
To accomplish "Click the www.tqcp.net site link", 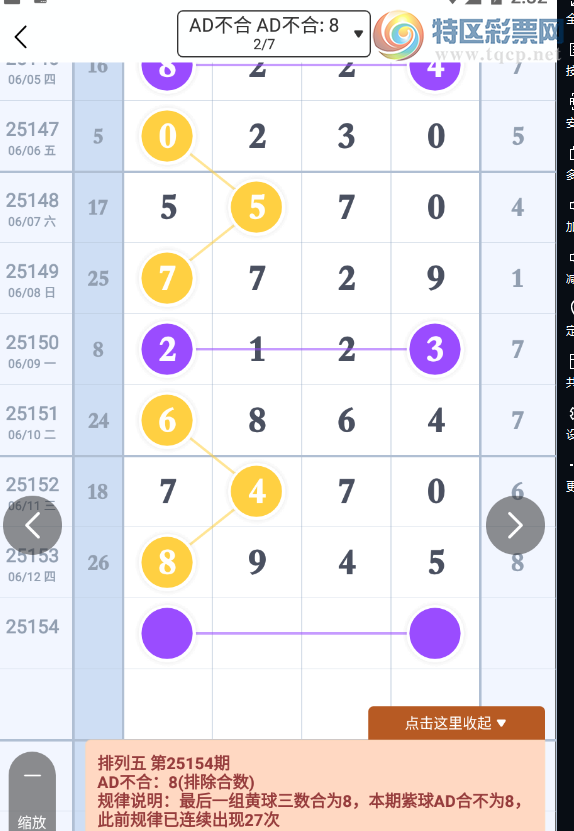I will tap(497, 54).
